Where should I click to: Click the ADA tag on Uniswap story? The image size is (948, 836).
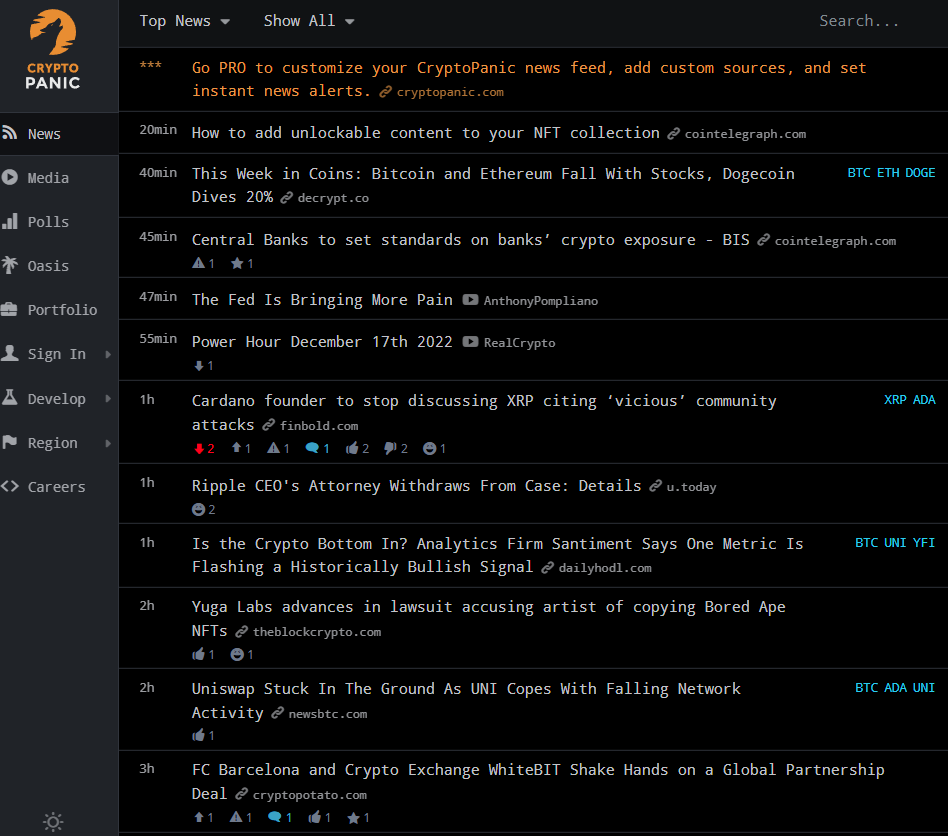[x=895, y=688]
